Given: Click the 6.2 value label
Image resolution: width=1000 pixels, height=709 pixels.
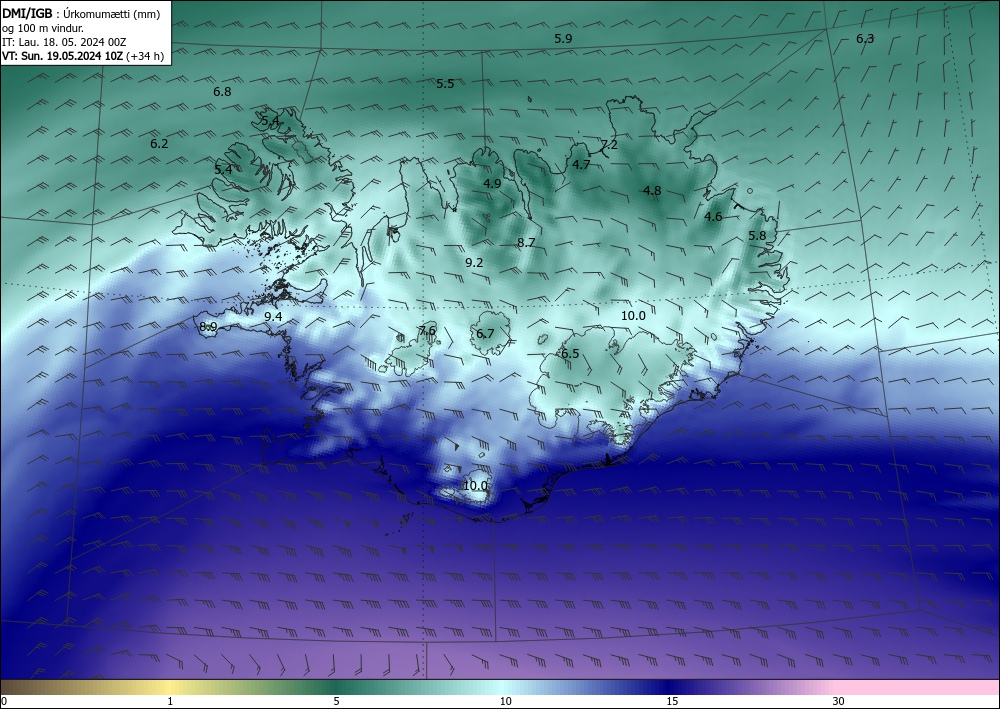Looking at the screenshot, I should [159, 143].
